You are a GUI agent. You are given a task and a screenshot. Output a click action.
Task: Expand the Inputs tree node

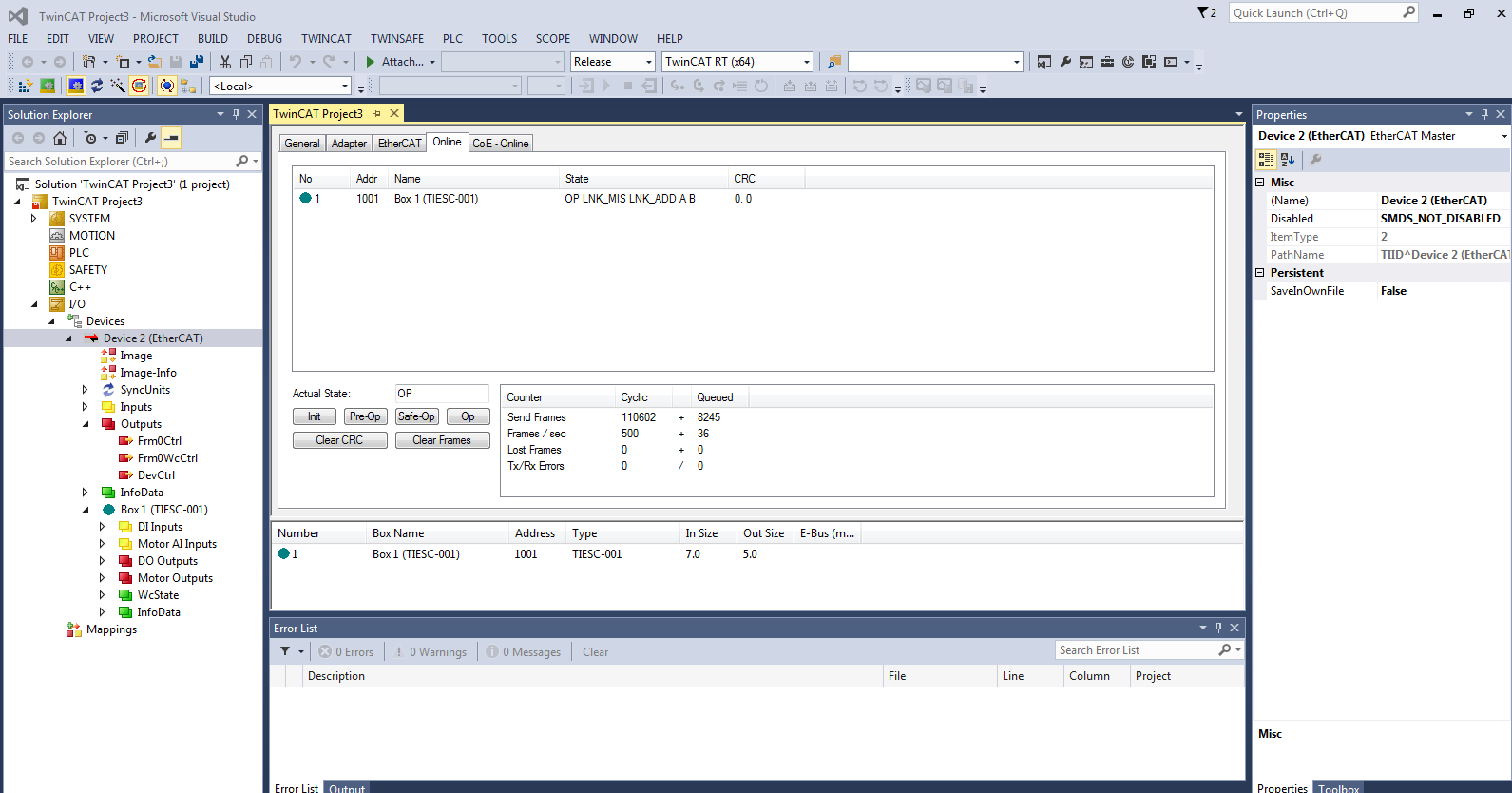coord(85,407)
